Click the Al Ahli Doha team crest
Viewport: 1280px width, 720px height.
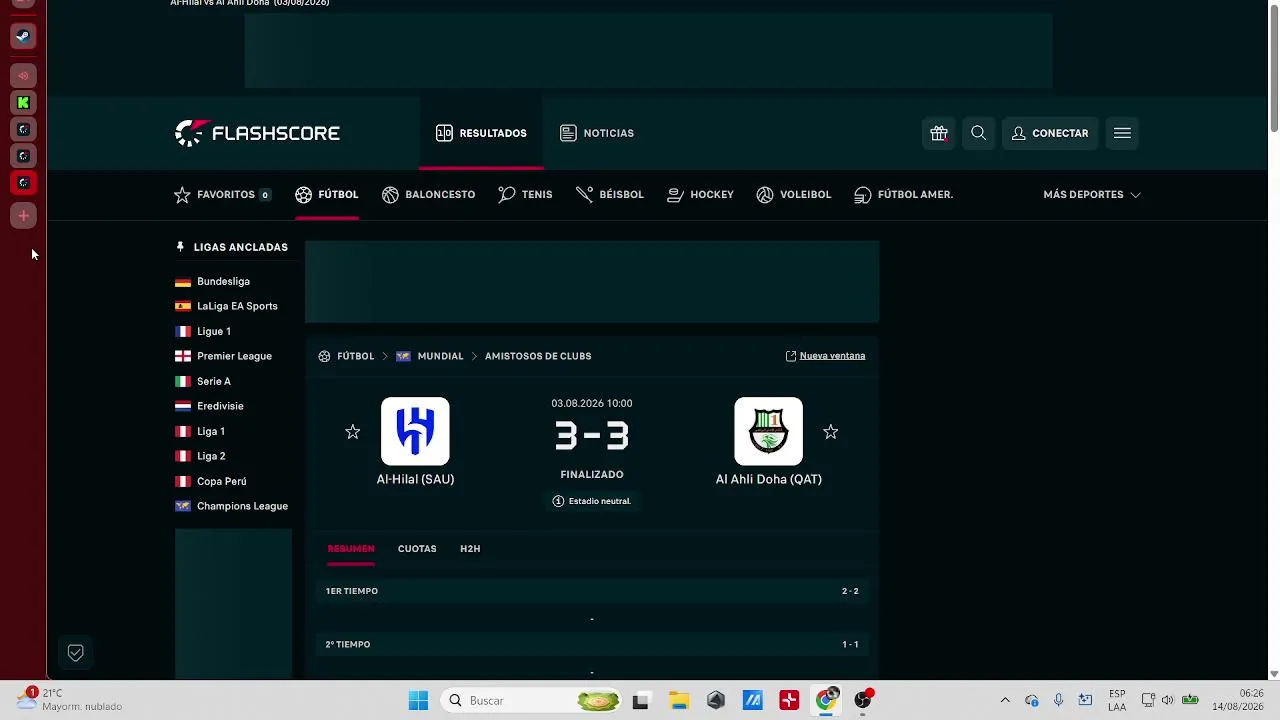768,431
